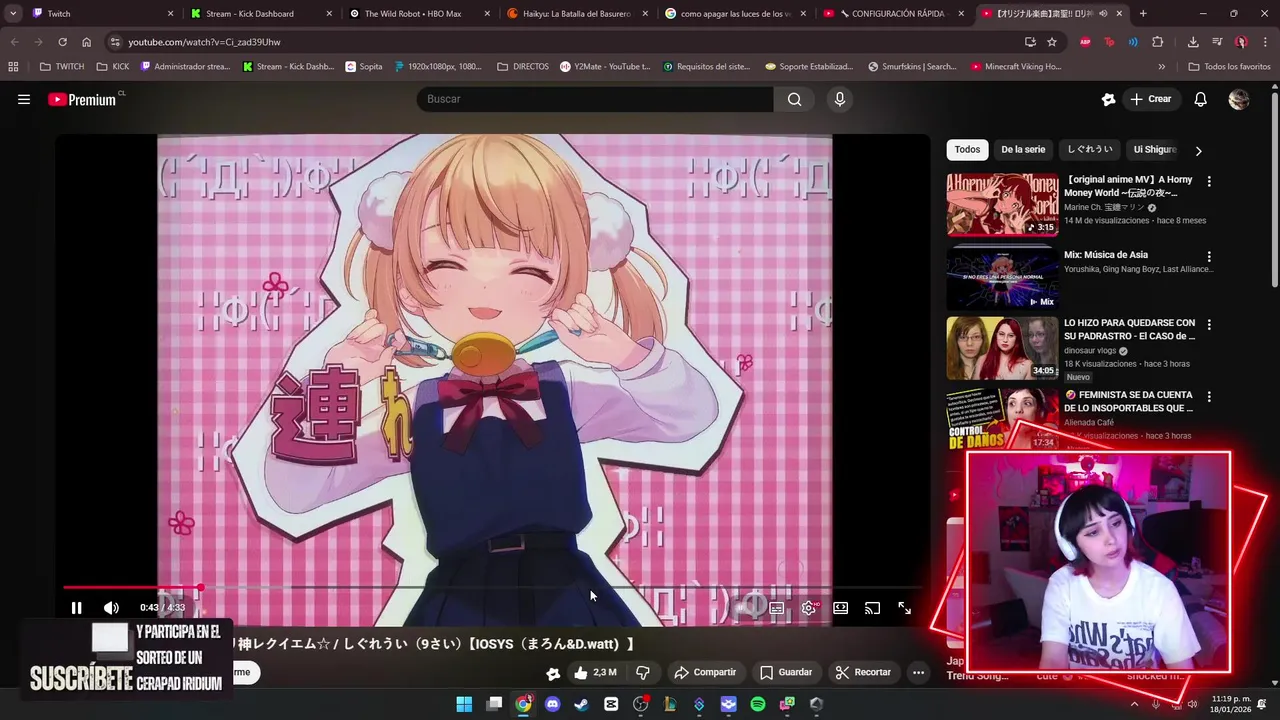
Task: Go to the YouTube Premium home logo
Action: click(x=83, y=99)
